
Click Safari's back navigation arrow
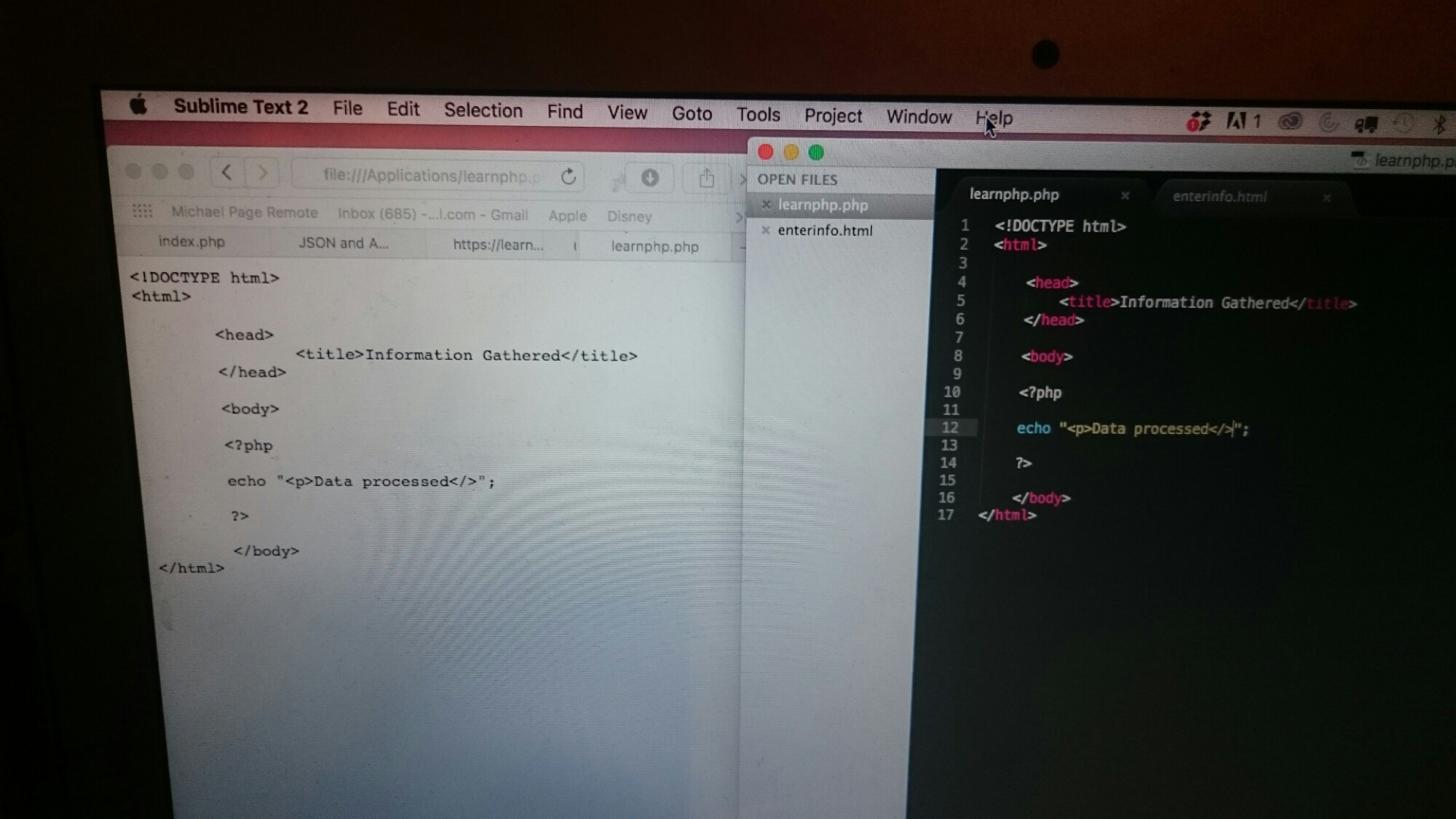click(226, 173)
